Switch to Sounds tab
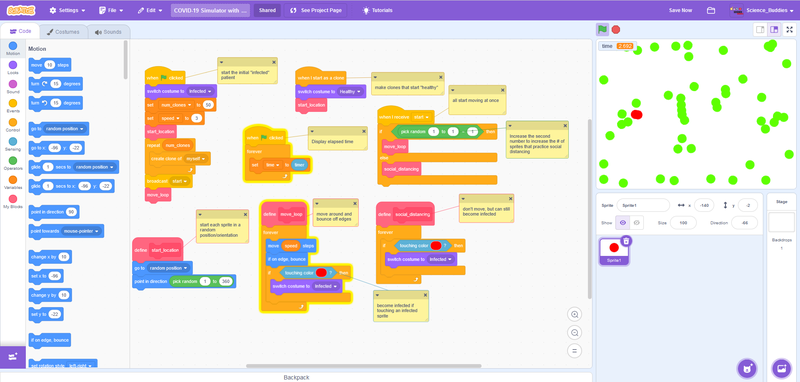This screenshot has height=382, width=800. click(108, 32)
